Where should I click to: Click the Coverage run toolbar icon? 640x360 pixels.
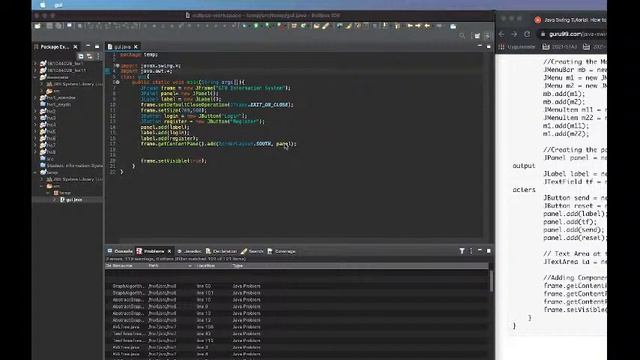[267, 26]
